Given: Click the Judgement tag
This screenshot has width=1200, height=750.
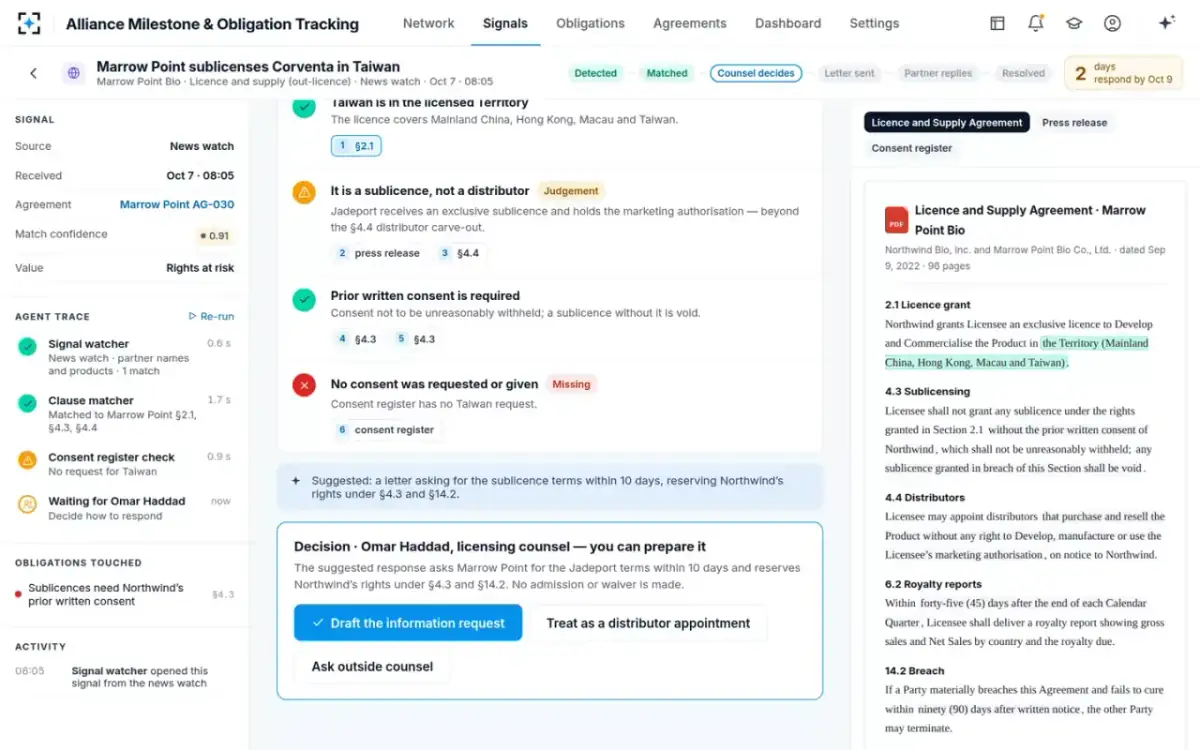Looking at the screenshot, I should 571,191.
